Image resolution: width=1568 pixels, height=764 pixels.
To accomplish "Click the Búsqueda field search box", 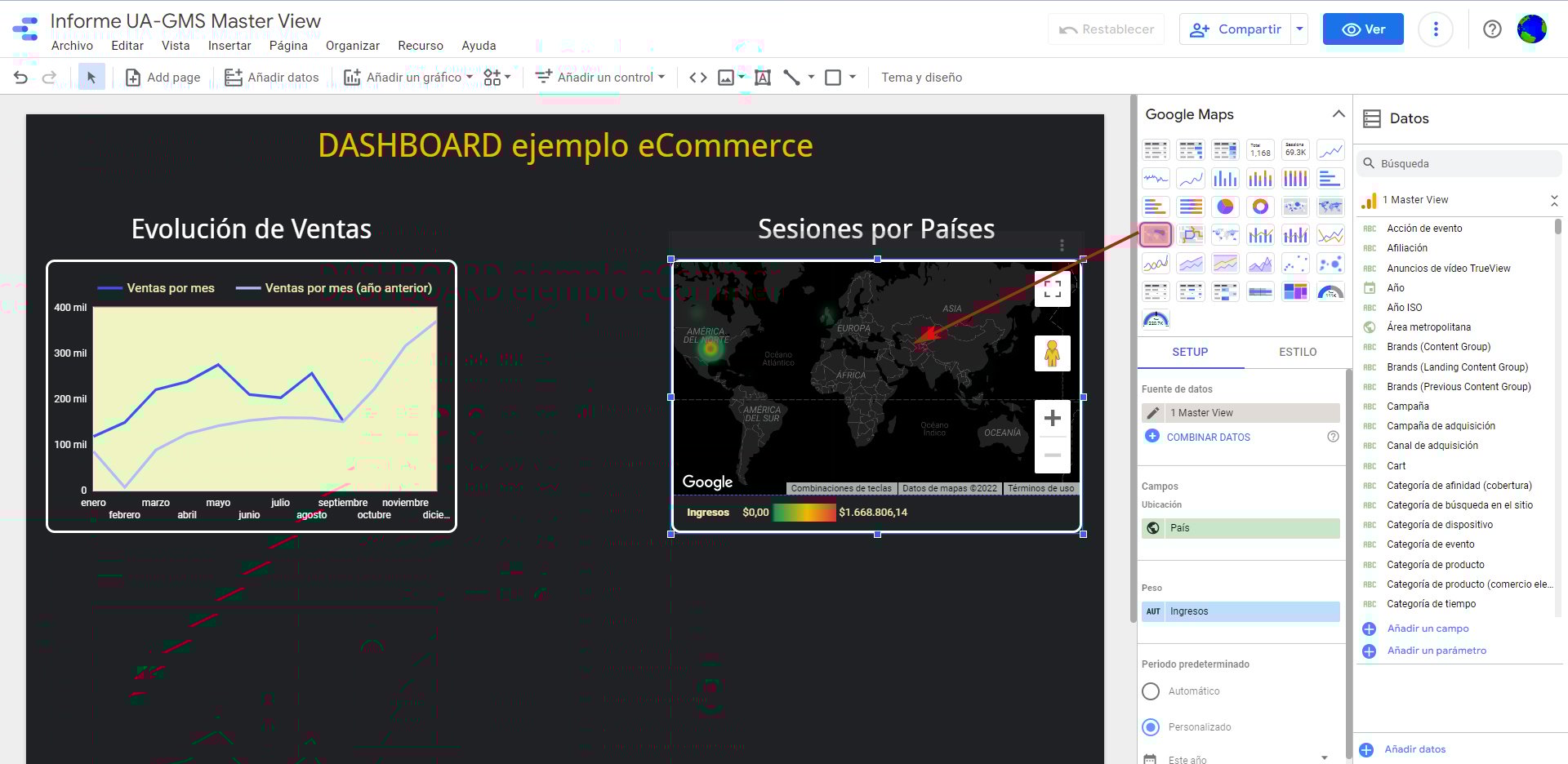I will pos(1459,163).
